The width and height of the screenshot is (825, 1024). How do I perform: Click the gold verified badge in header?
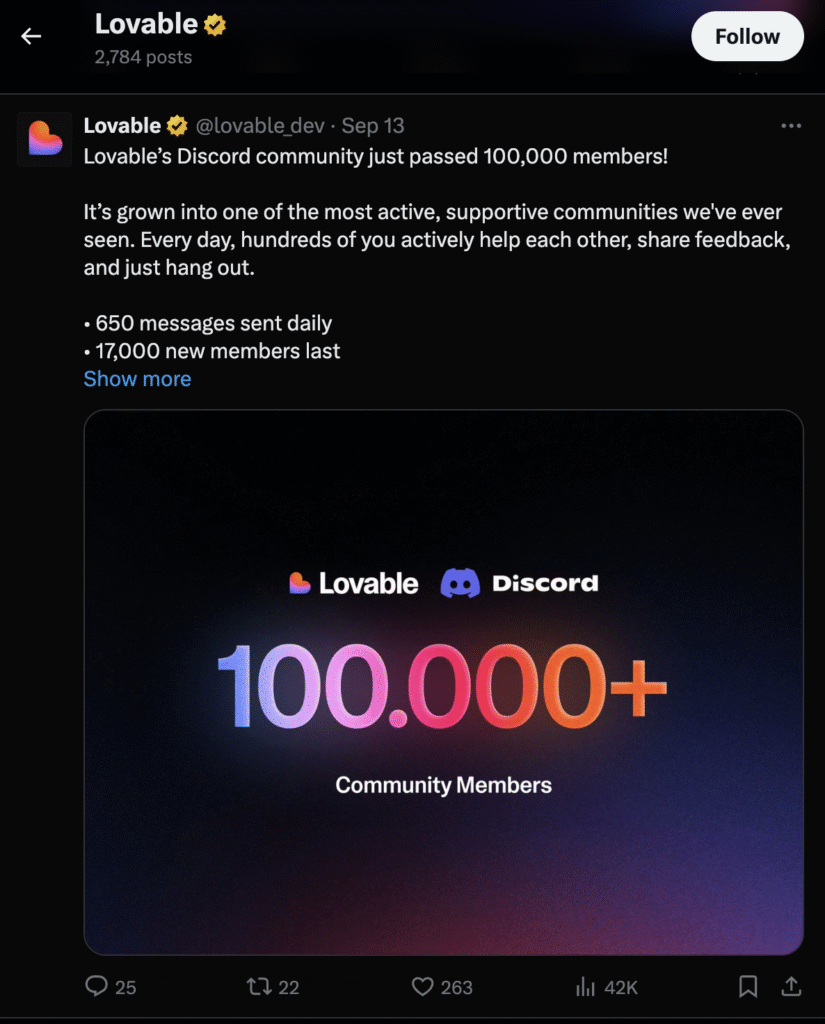pyautogui.click(x=215, y=24)
